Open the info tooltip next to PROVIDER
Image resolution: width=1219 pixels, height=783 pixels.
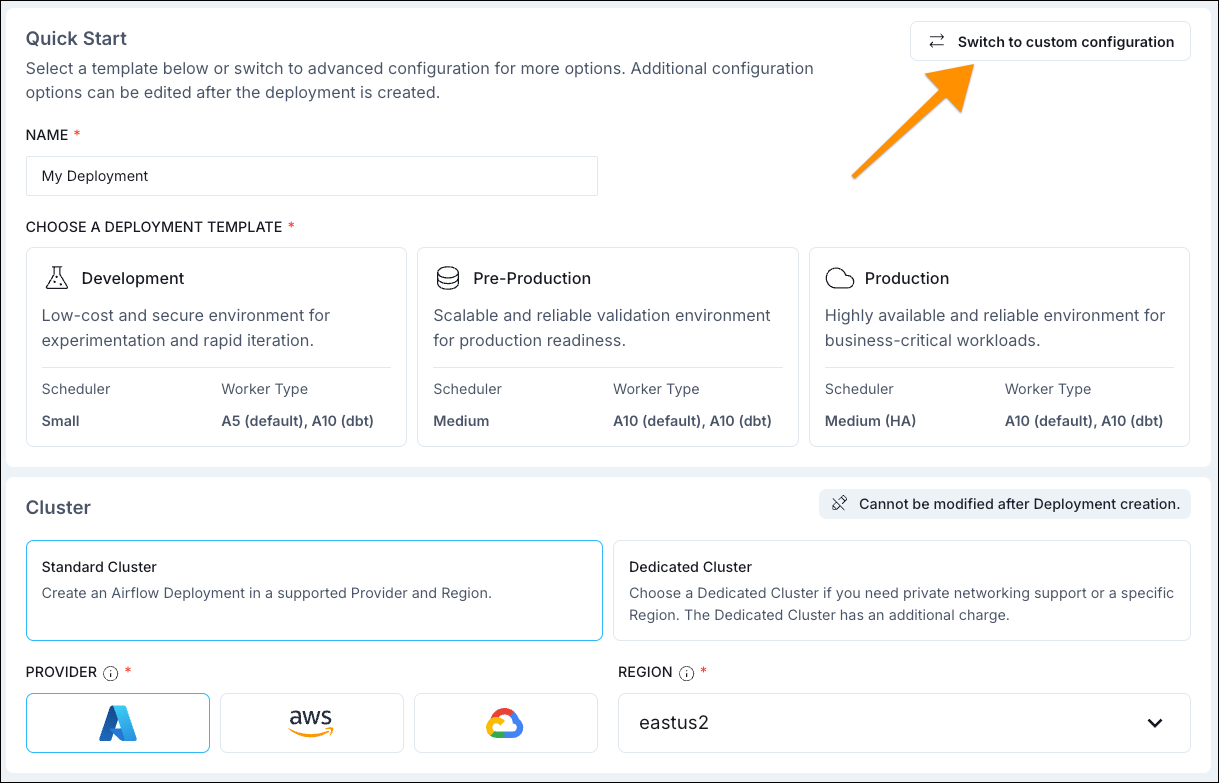coord(109,673)
